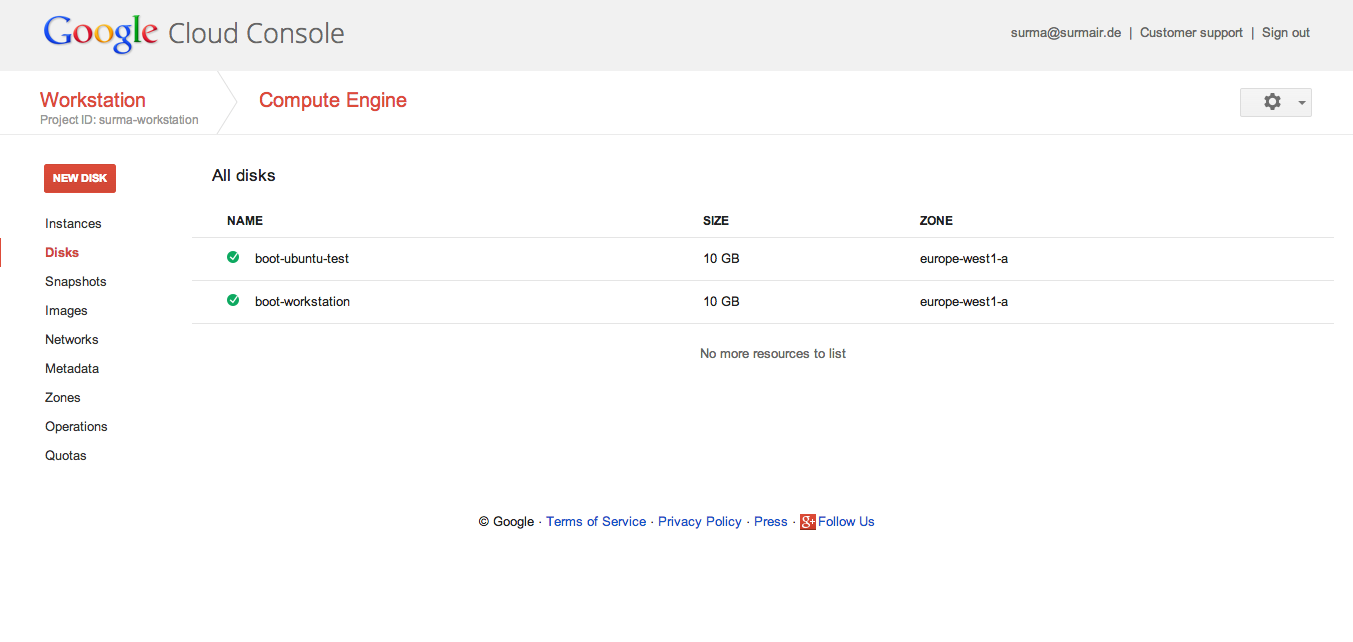The image size is (1353, 642).
Task: Navigate to Networks
Action: point(72,340)
